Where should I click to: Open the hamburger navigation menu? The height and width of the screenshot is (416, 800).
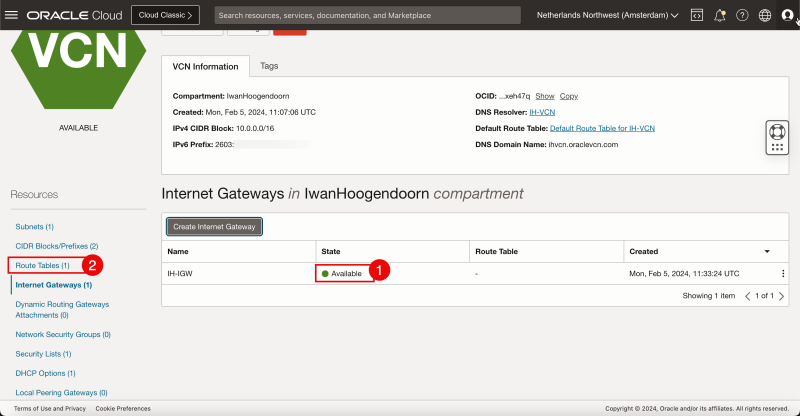pyautogui.click(x=12, y=15)
